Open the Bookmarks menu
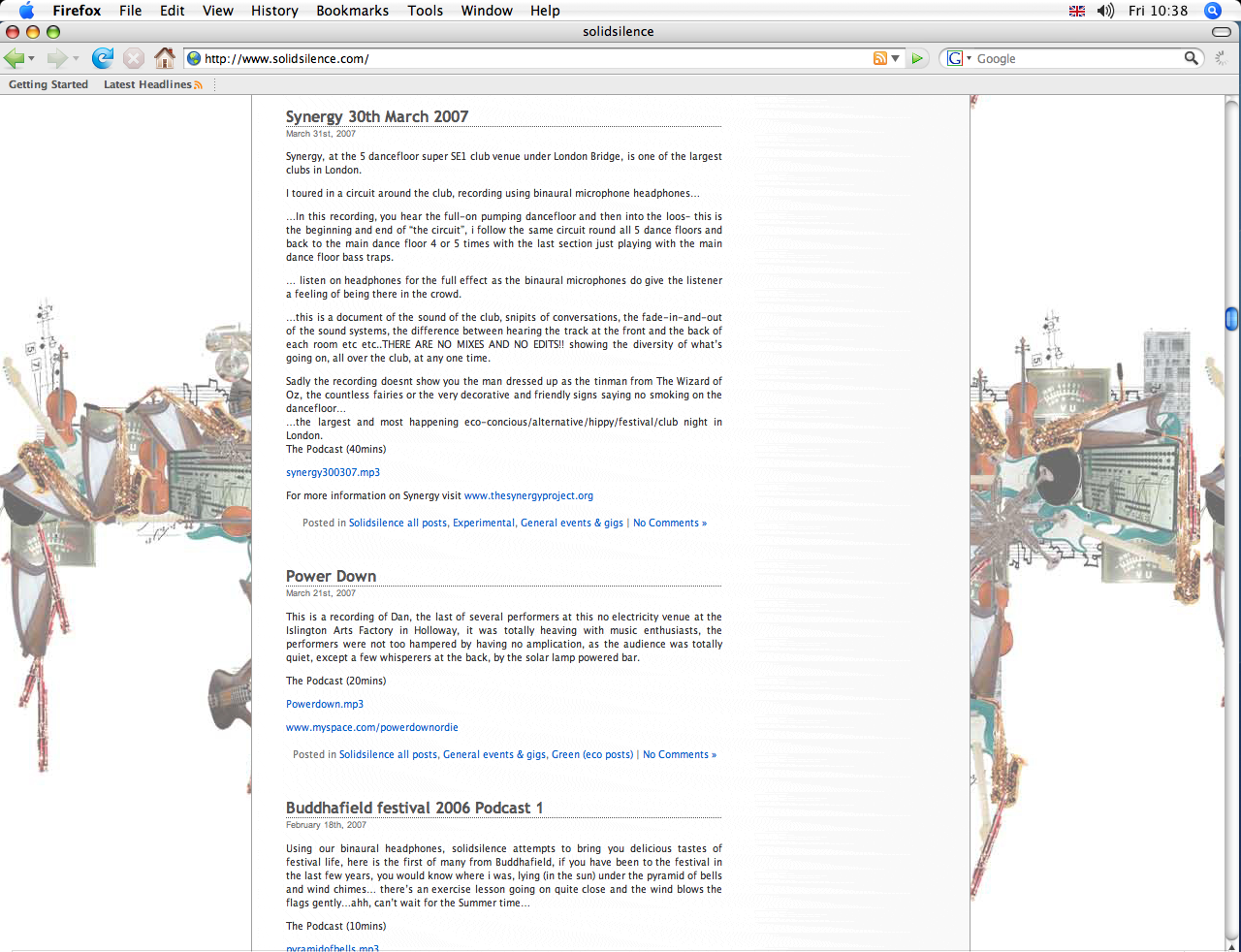The width and height of the screenshot is (1241, 952). (352, 11)
